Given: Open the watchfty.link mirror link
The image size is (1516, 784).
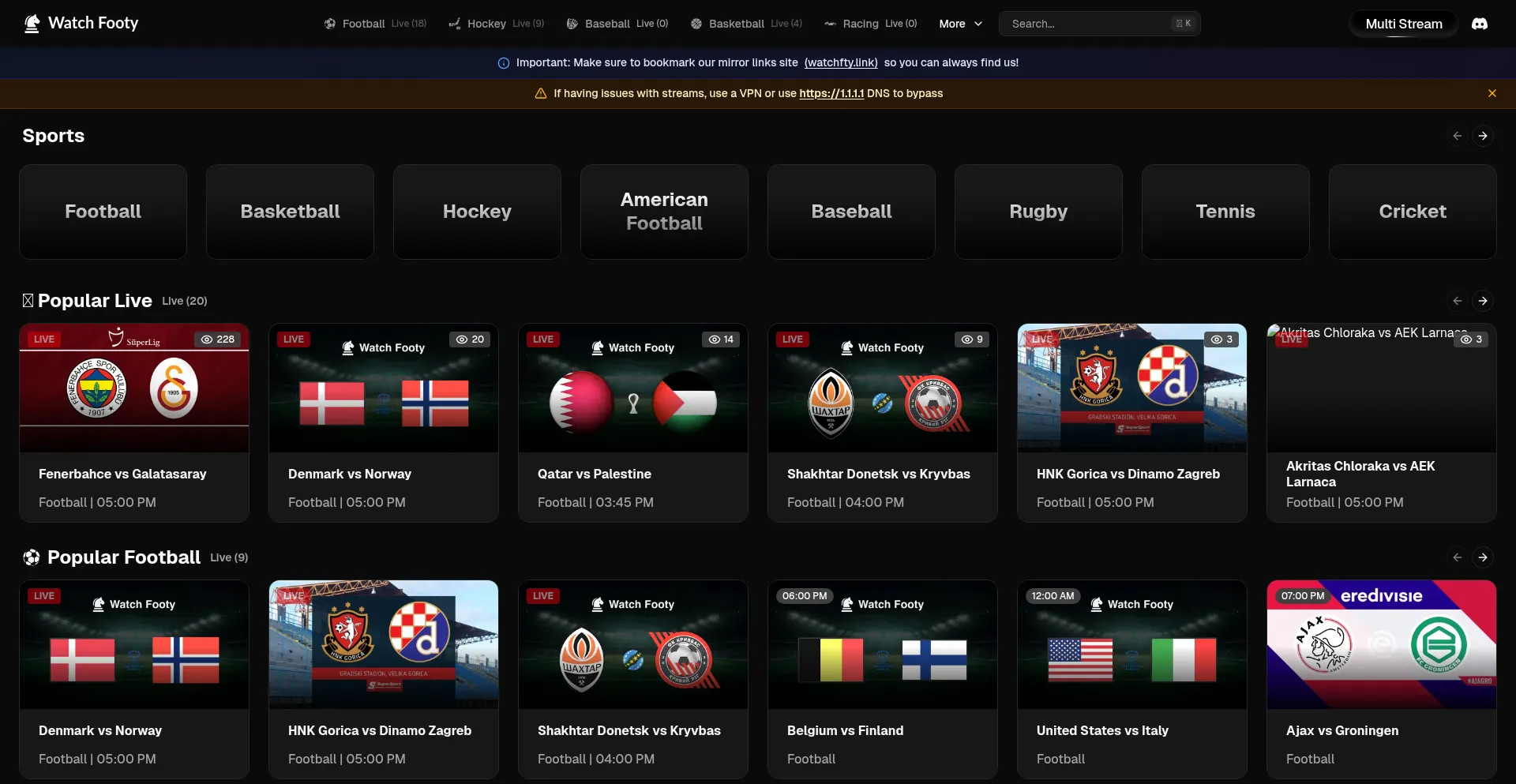Looking at the screenshot, I should pos(841,62).
